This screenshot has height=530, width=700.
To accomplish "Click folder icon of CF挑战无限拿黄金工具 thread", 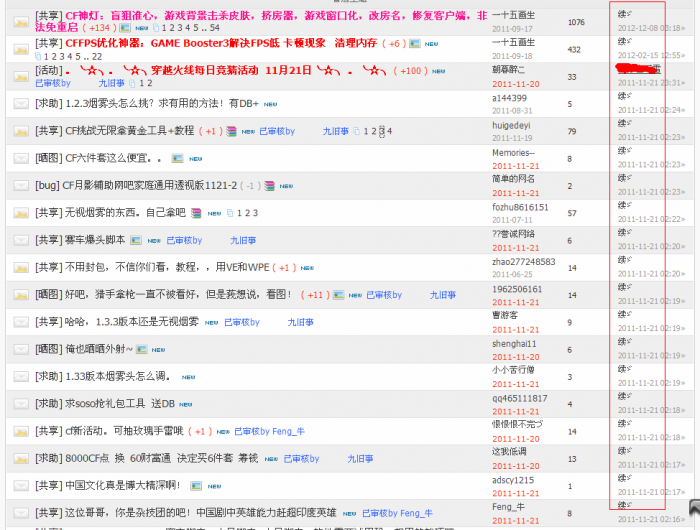I will pyautogui.click(x=21, y=131).
